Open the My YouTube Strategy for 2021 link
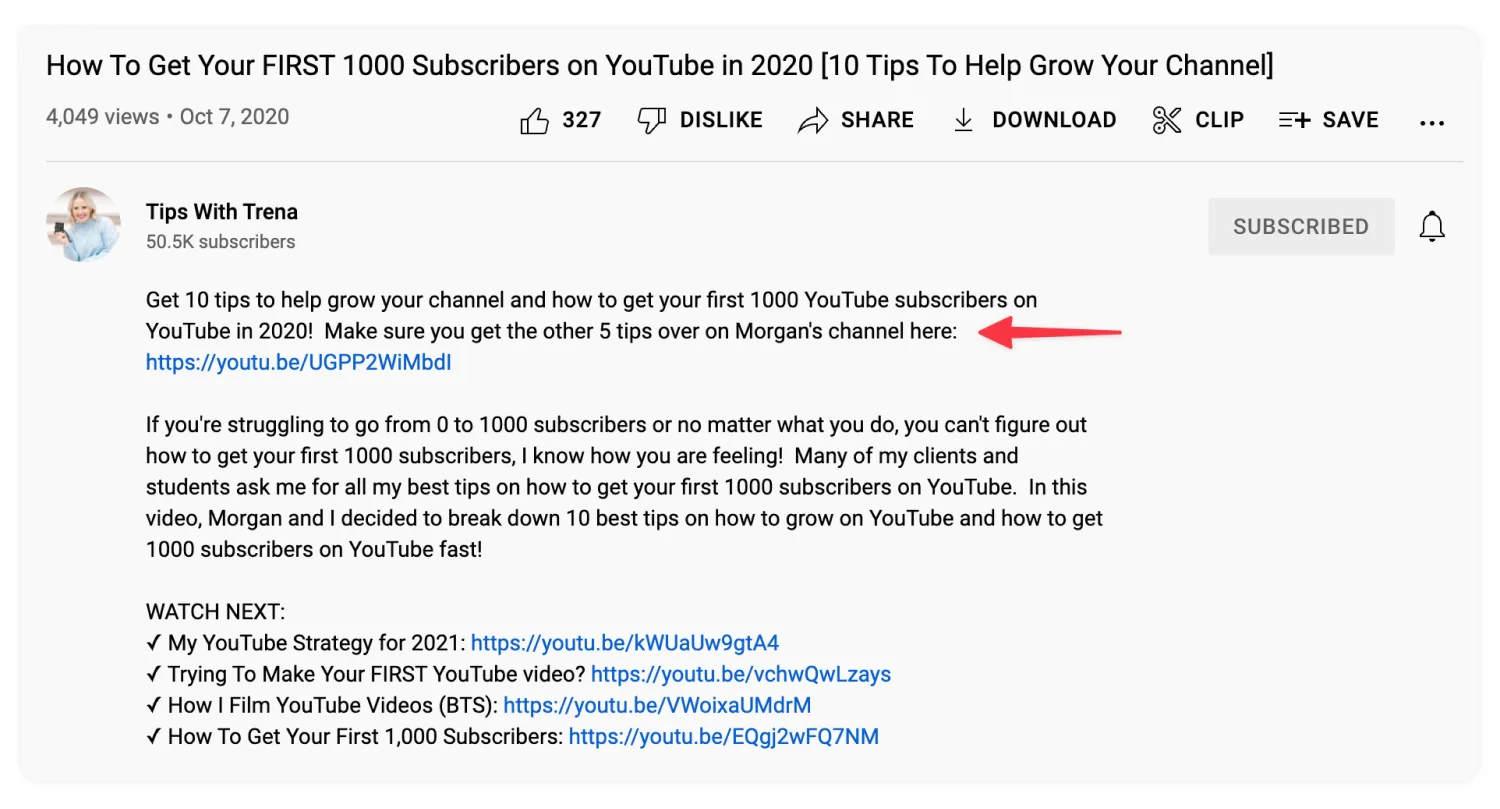Viewport: 1500px width, 809px height. [x=624, y=642]
